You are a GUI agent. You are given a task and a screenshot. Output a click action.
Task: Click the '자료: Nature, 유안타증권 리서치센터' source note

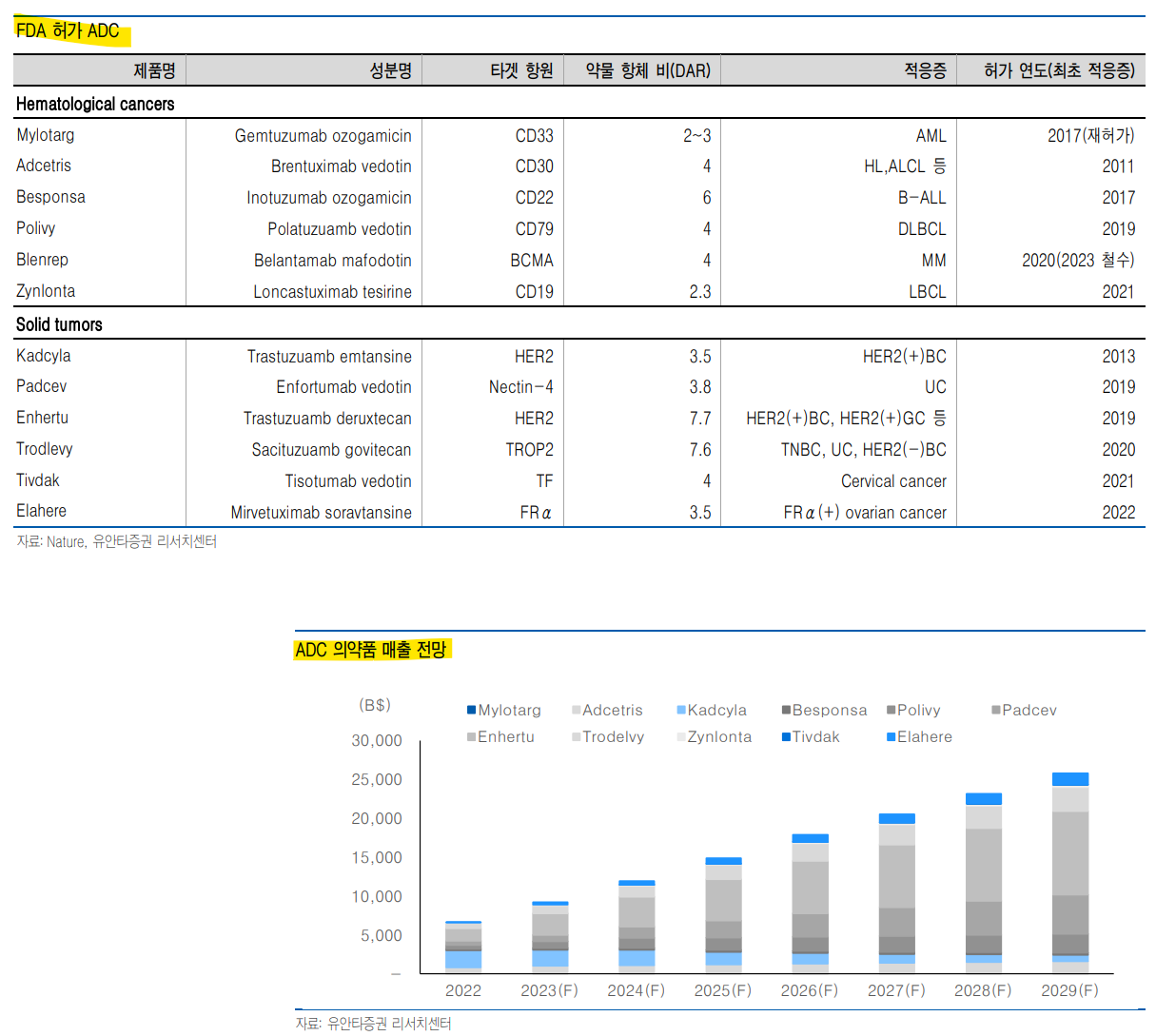(x=117, y=541)
